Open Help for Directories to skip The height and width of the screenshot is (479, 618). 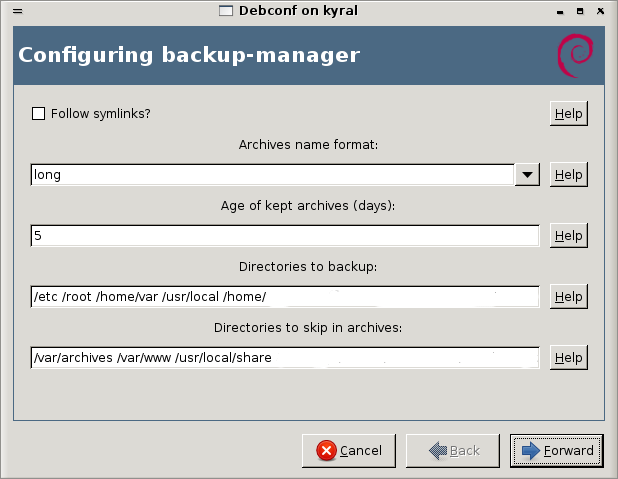(568, 358)
